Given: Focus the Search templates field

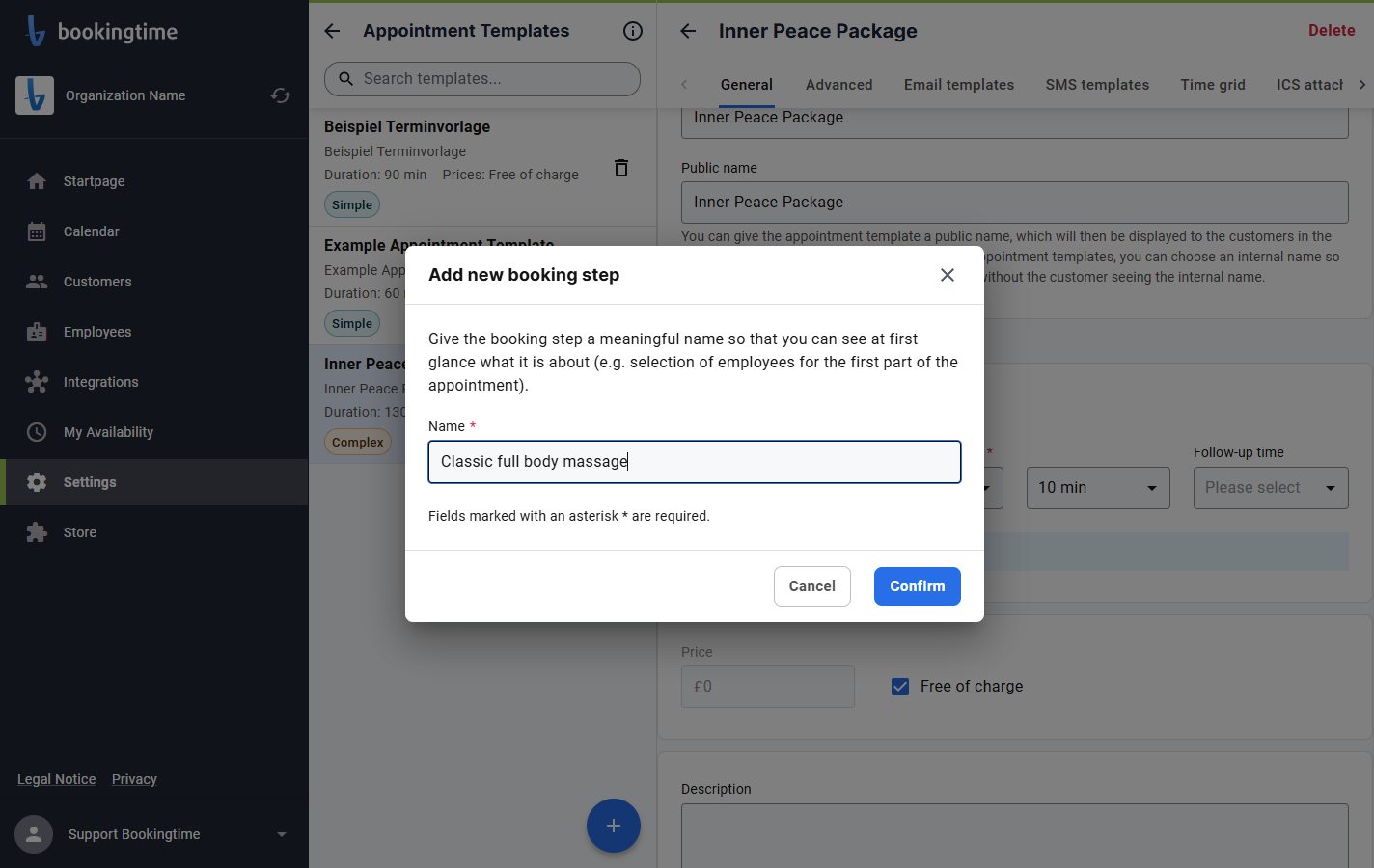Looking at the screenshot, I should coord(482,79).
